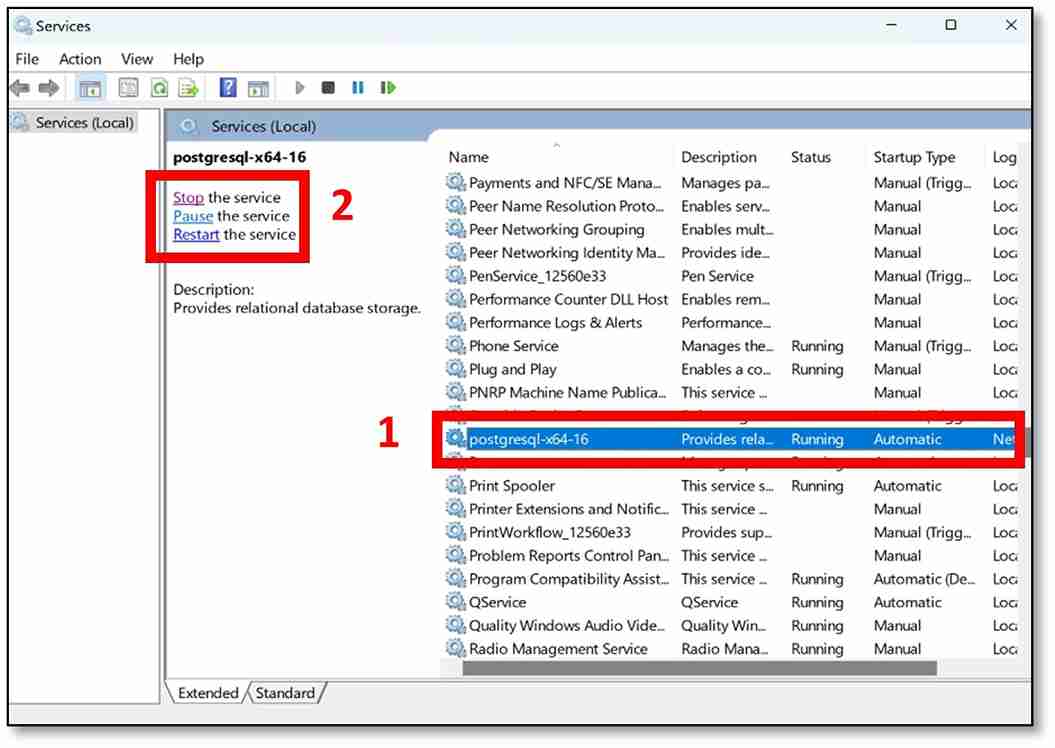Click the forward navigation arrow

pos(47,88)
